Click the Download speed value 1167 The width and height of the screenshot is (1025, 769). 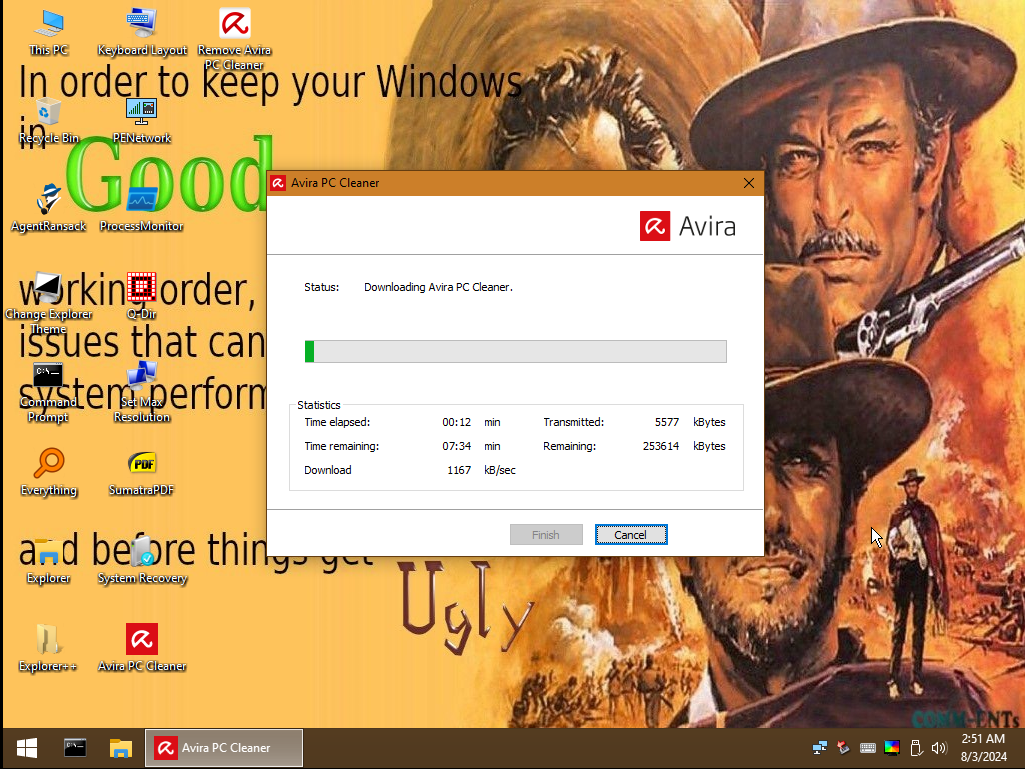click(x=459, y=470)
